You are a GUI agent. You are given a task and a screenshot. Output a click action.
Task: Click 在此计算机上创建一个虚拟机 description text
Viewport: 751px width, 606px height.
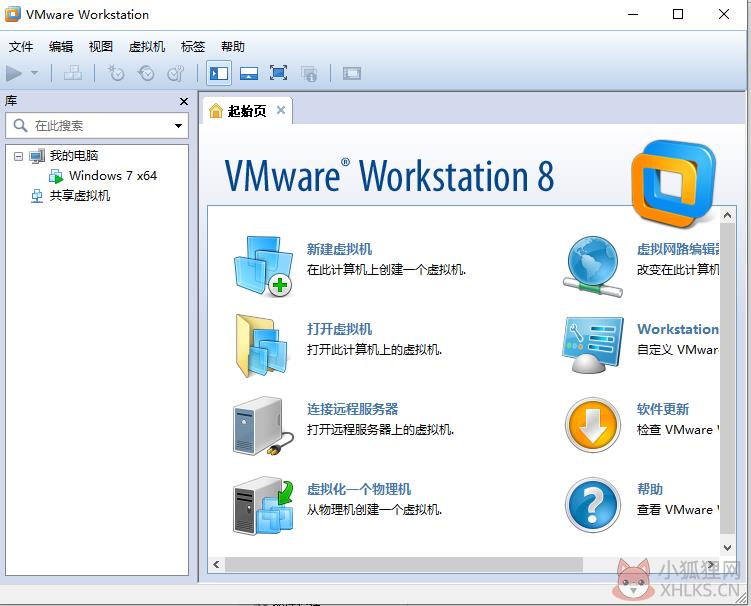pos(386,270)
